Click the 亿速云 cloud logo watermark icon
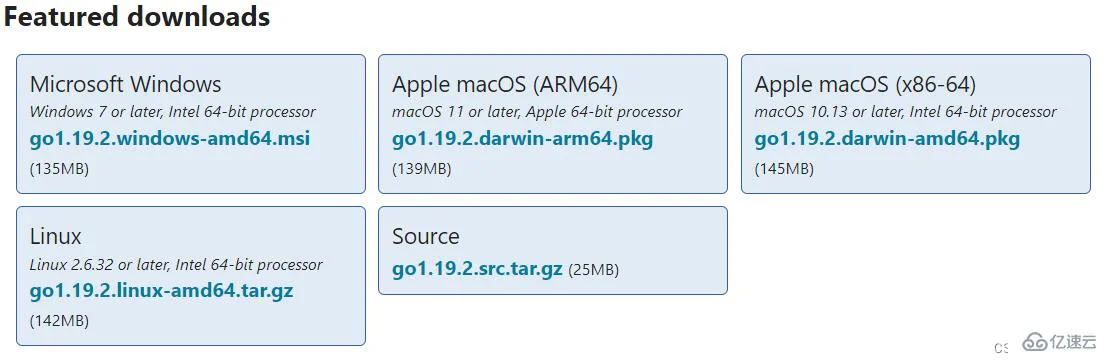Screen dimensions: 1108x363 (x=1035, y=343)
